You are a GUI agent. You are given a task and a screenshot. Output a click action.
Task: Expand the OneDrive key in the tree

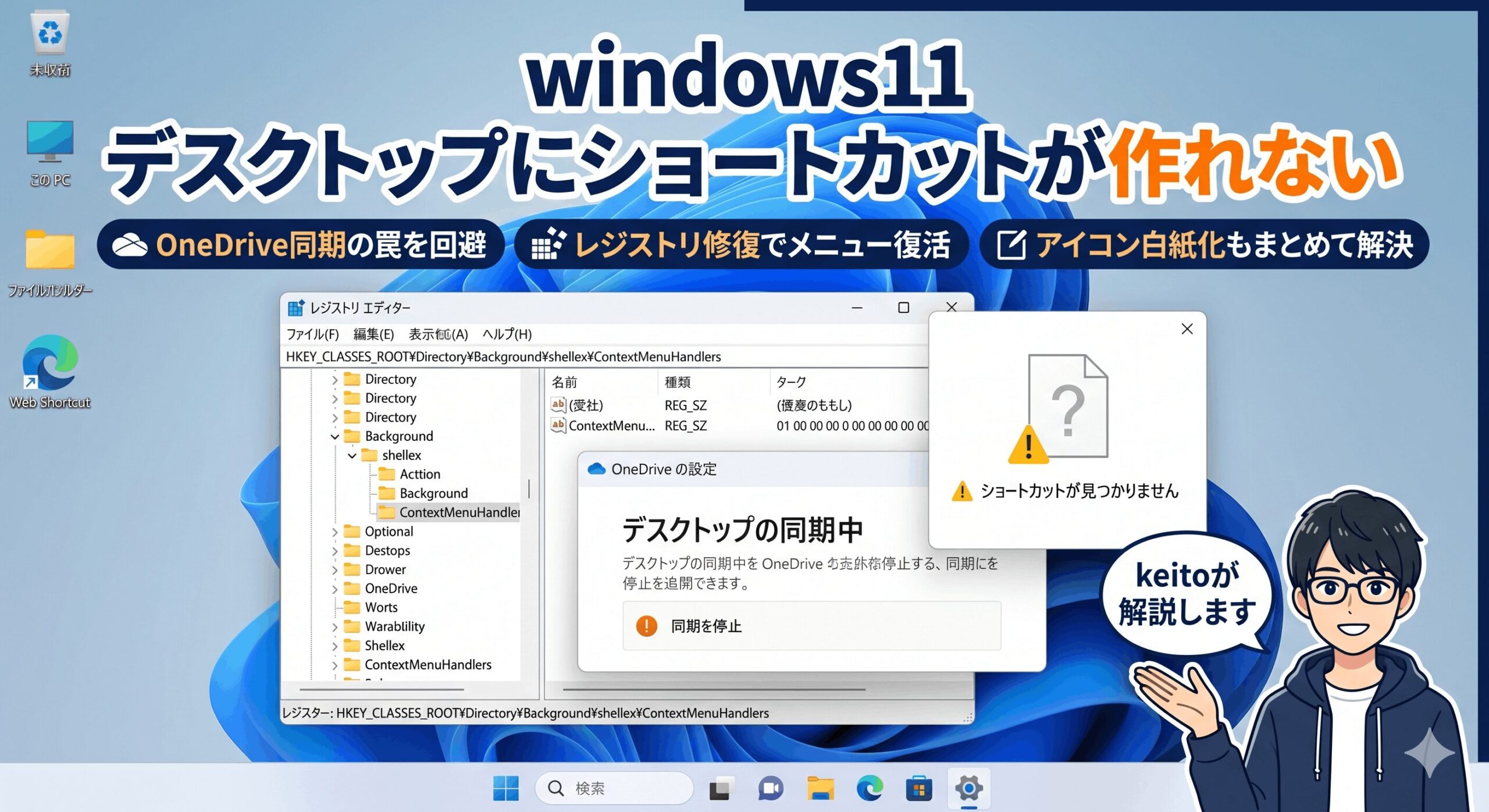(x=334, y=589)
